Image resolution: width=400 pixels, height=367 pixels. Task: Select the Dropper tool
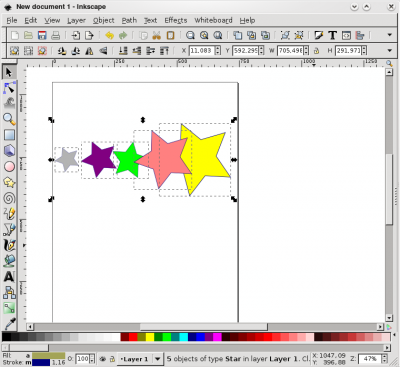[9, 323]
